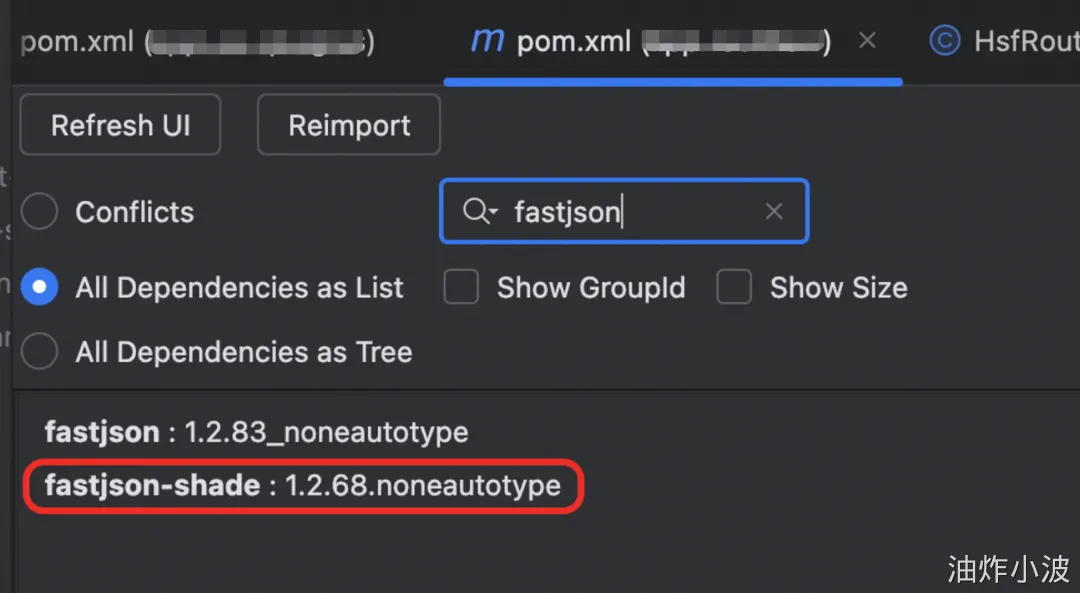Choose All Dependencies as Tree radio

(x=40, y=352)
